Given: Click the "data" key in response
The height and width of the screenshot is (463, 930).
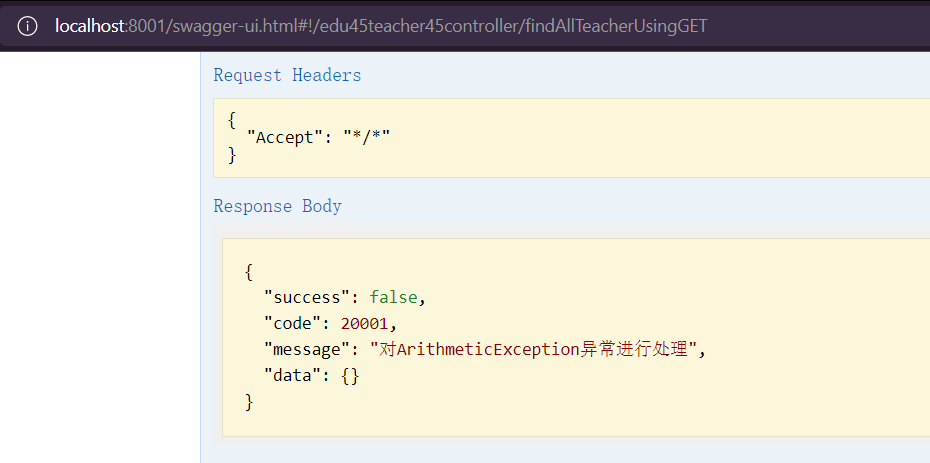Looking at the screenshot, I should 294,376.
